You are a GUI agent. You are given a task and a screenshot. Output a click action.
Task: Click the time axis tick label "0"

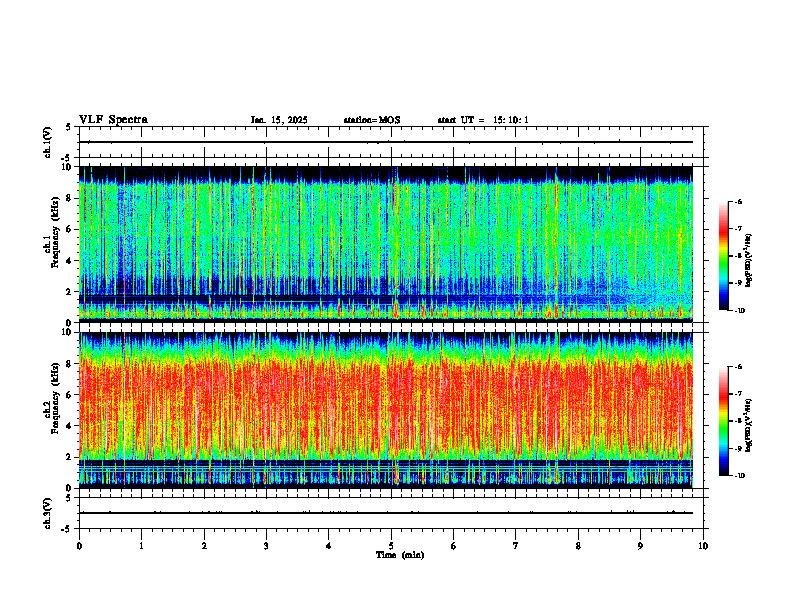[79, 546]
